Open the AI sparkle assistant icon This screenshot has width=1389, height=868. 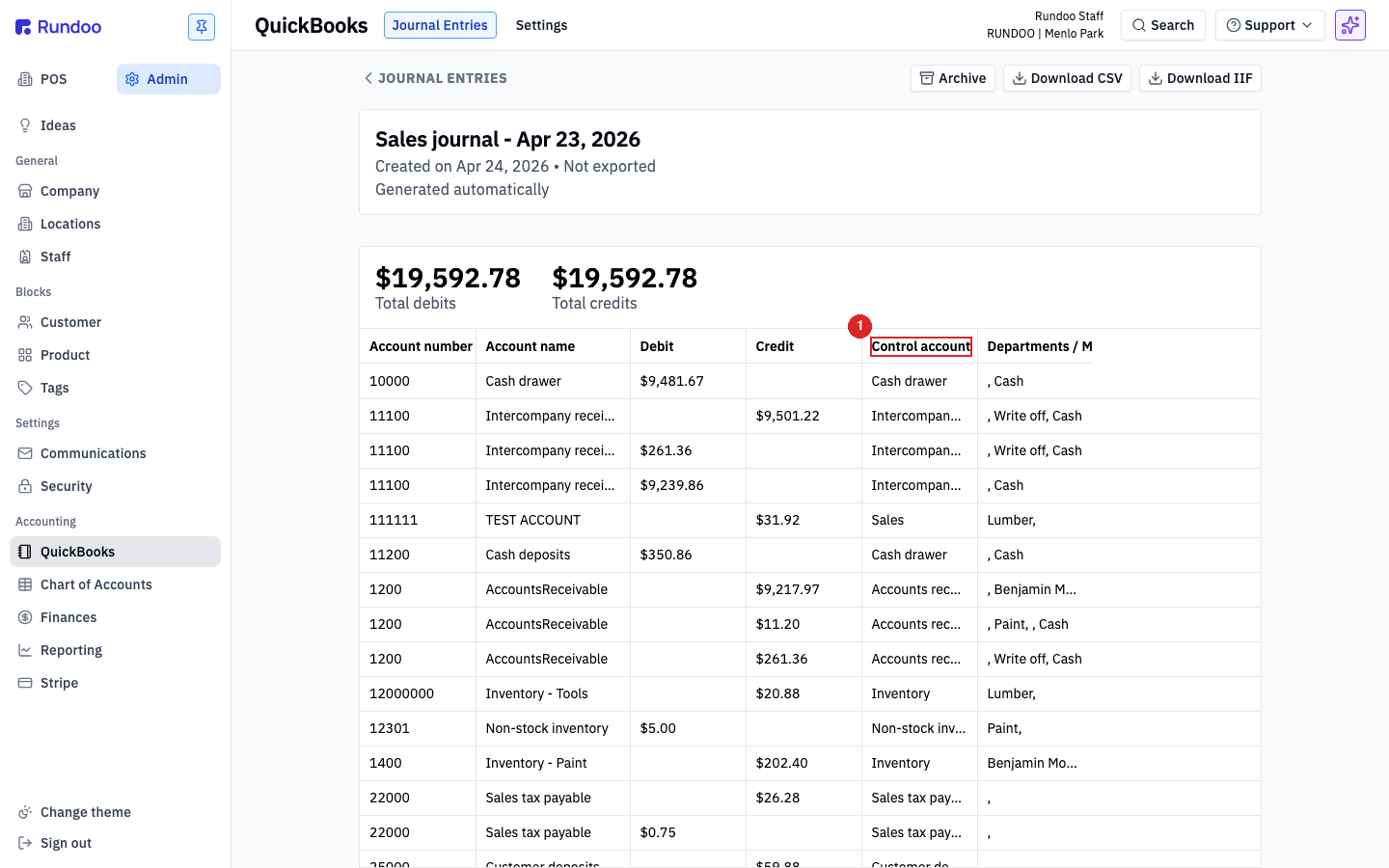[x=1350, y=25]
